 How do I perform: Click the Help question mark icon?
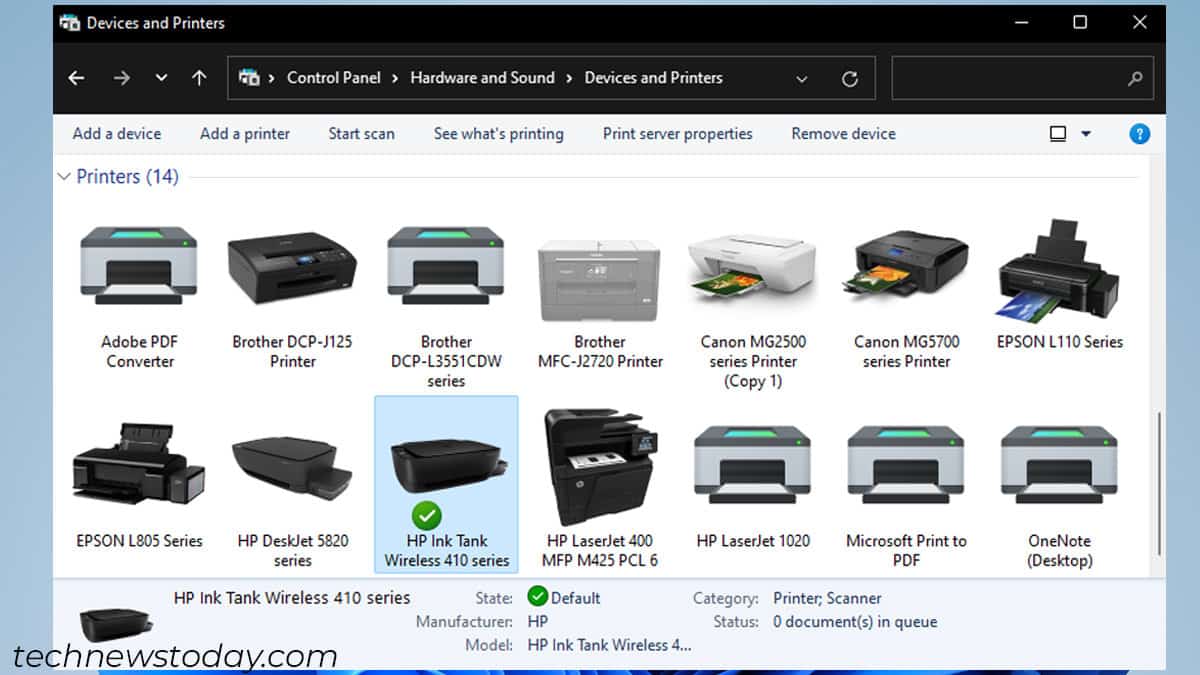click(x=1139, y=134)
